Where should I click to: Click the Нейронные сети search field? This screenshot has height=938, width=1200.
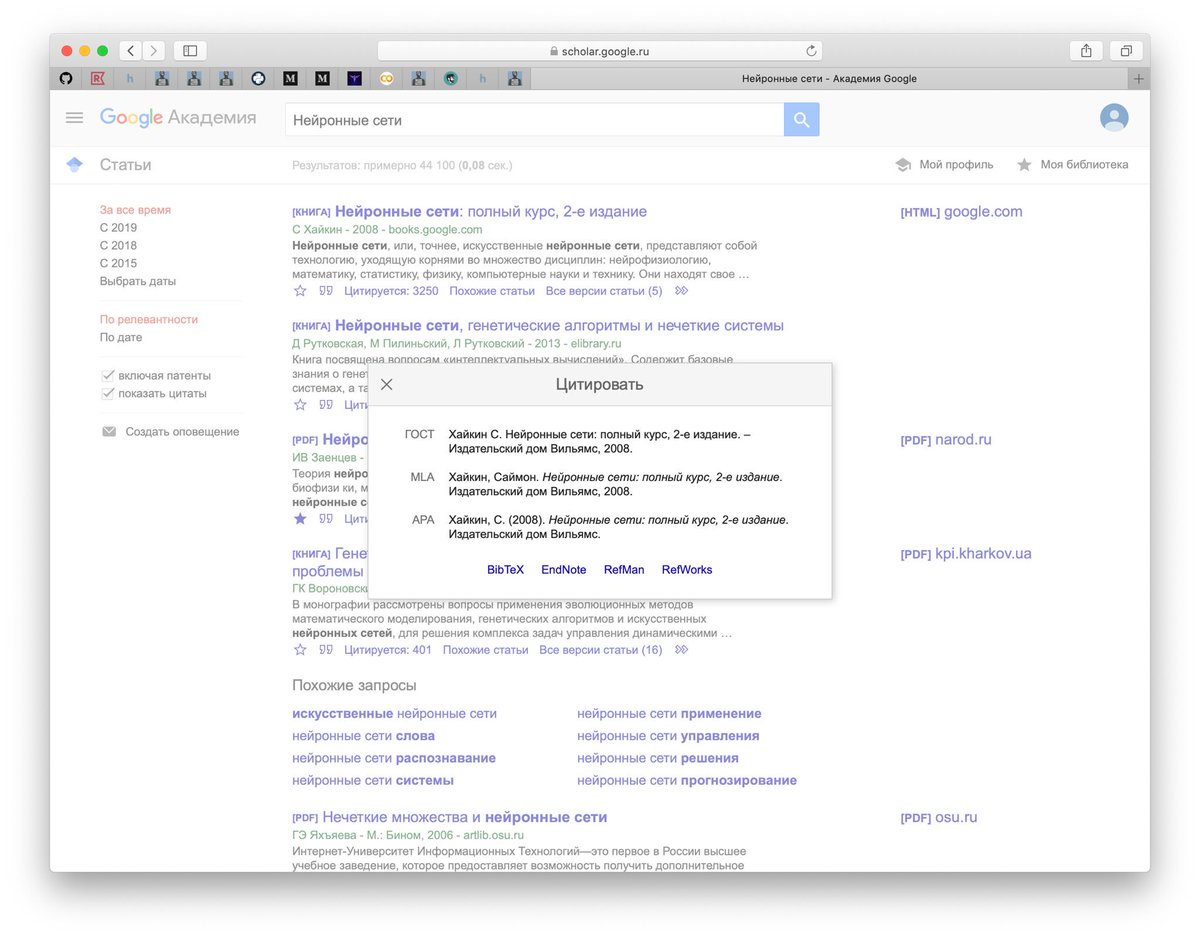click(534, 119)
